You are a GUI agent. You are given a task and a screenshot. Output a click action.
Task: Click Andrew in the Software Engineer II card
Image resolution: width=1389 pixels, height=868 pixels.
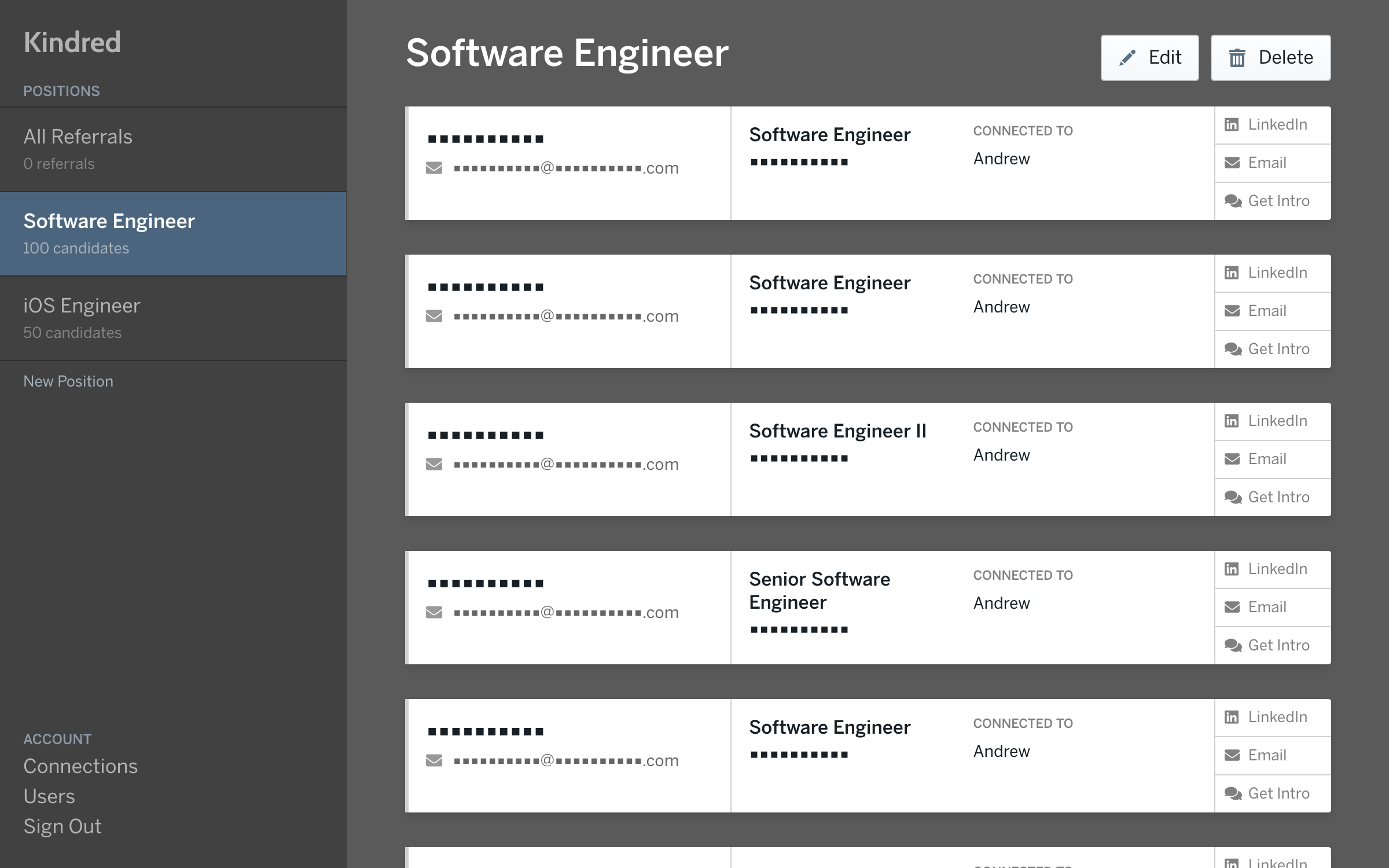1002,455
